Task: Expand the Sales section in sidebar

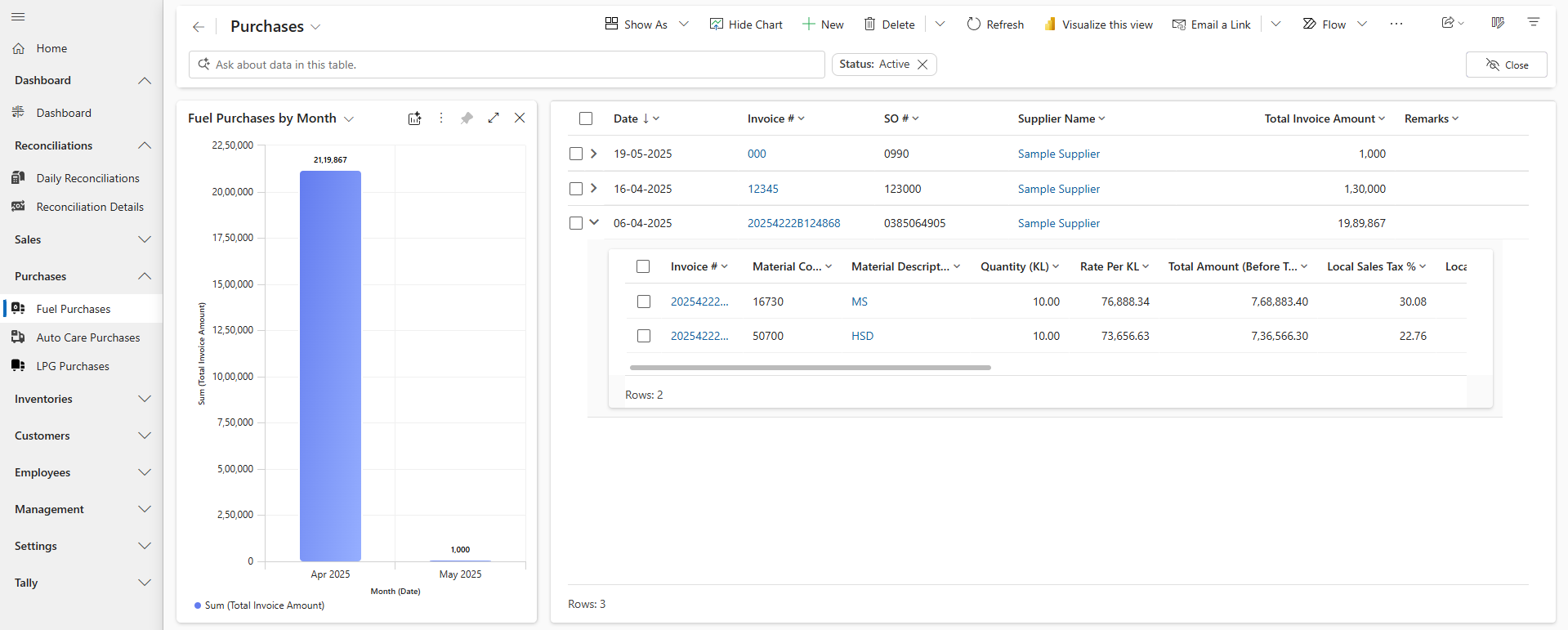Action: point(82,239)
